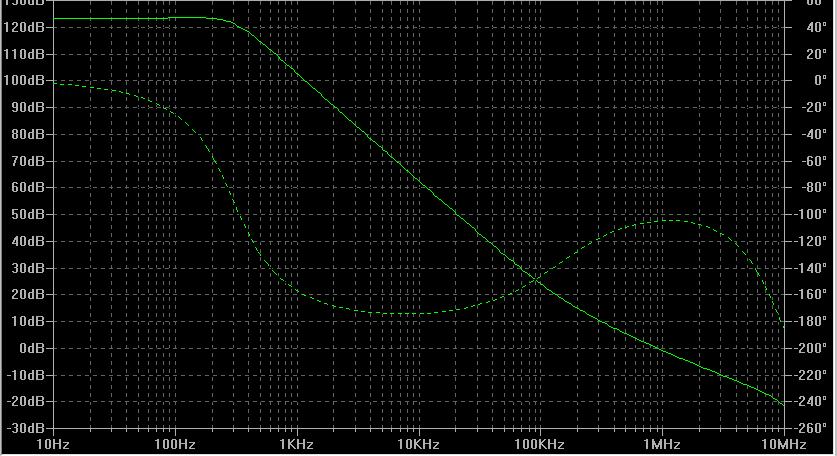Click the 10MHz frequency axis label
837x456 pixels.
coord(784,444)
